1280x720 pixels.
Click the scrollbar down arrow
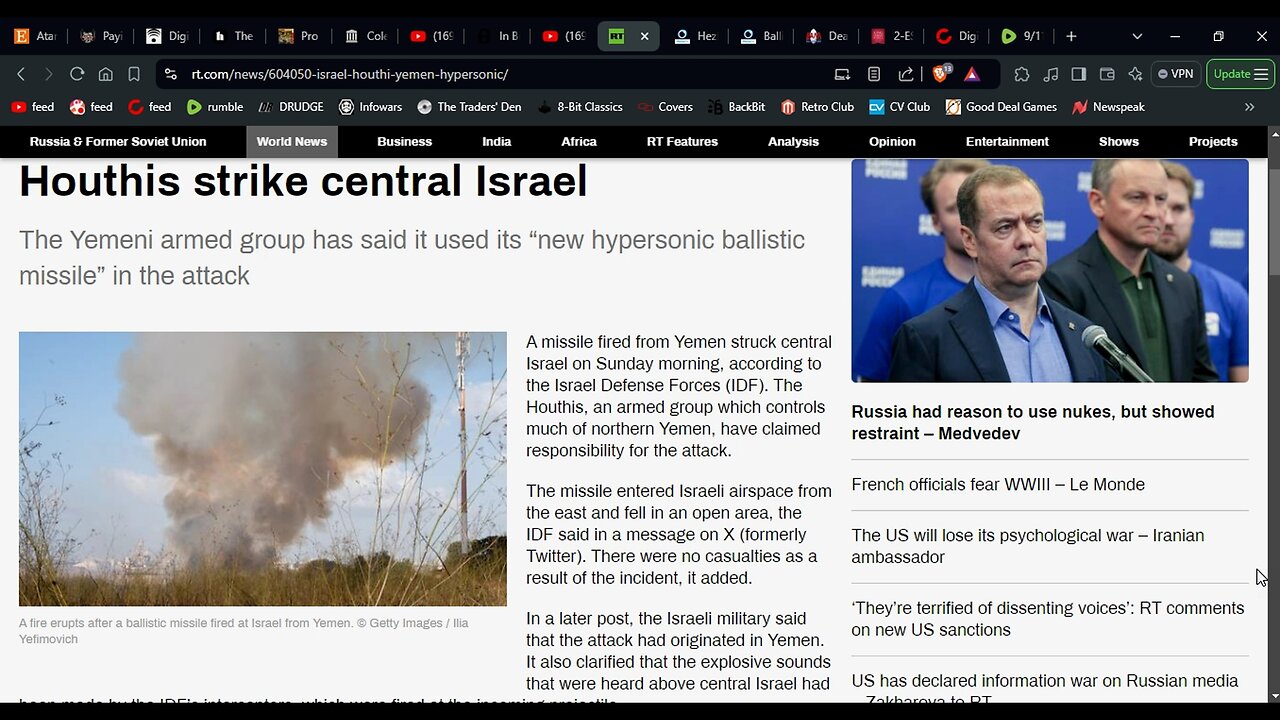[x=1274, y=697]
